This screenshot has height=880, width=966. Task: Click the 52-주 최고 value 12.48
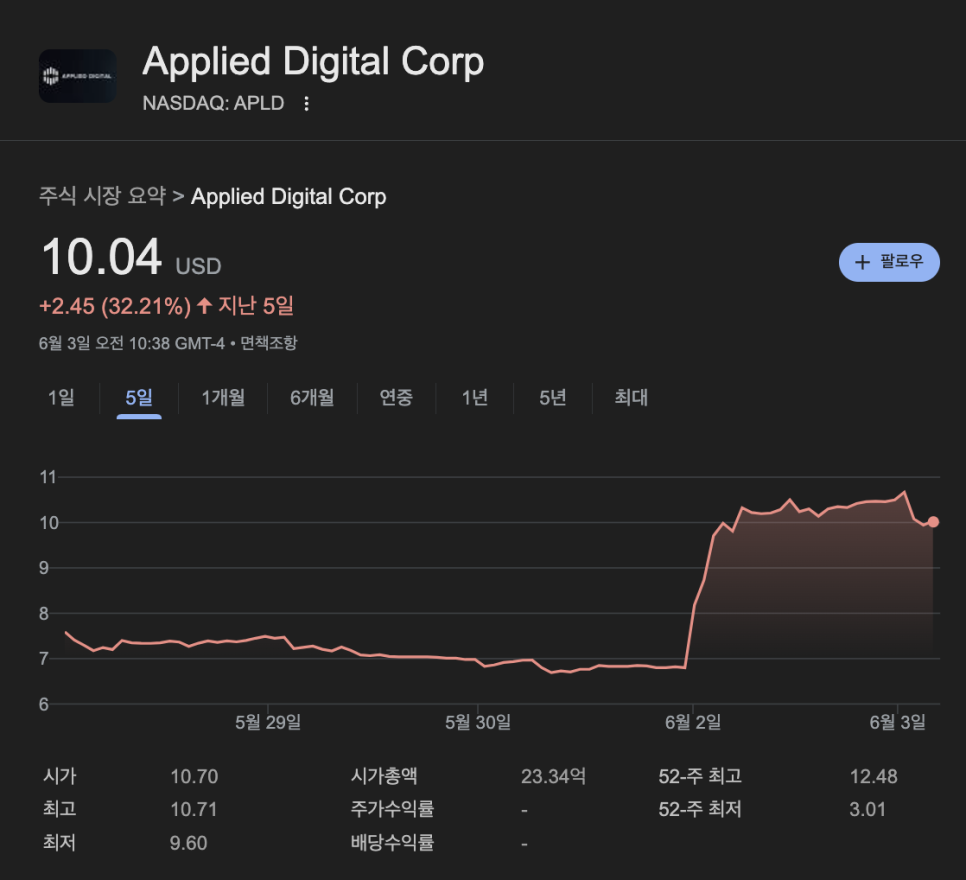(x=874, y=776)
